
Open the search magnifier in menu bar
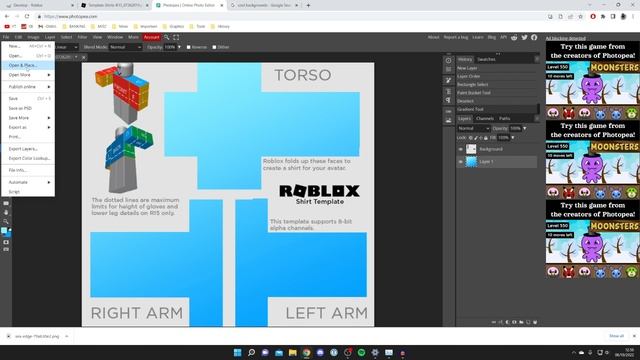pos(167,37)
